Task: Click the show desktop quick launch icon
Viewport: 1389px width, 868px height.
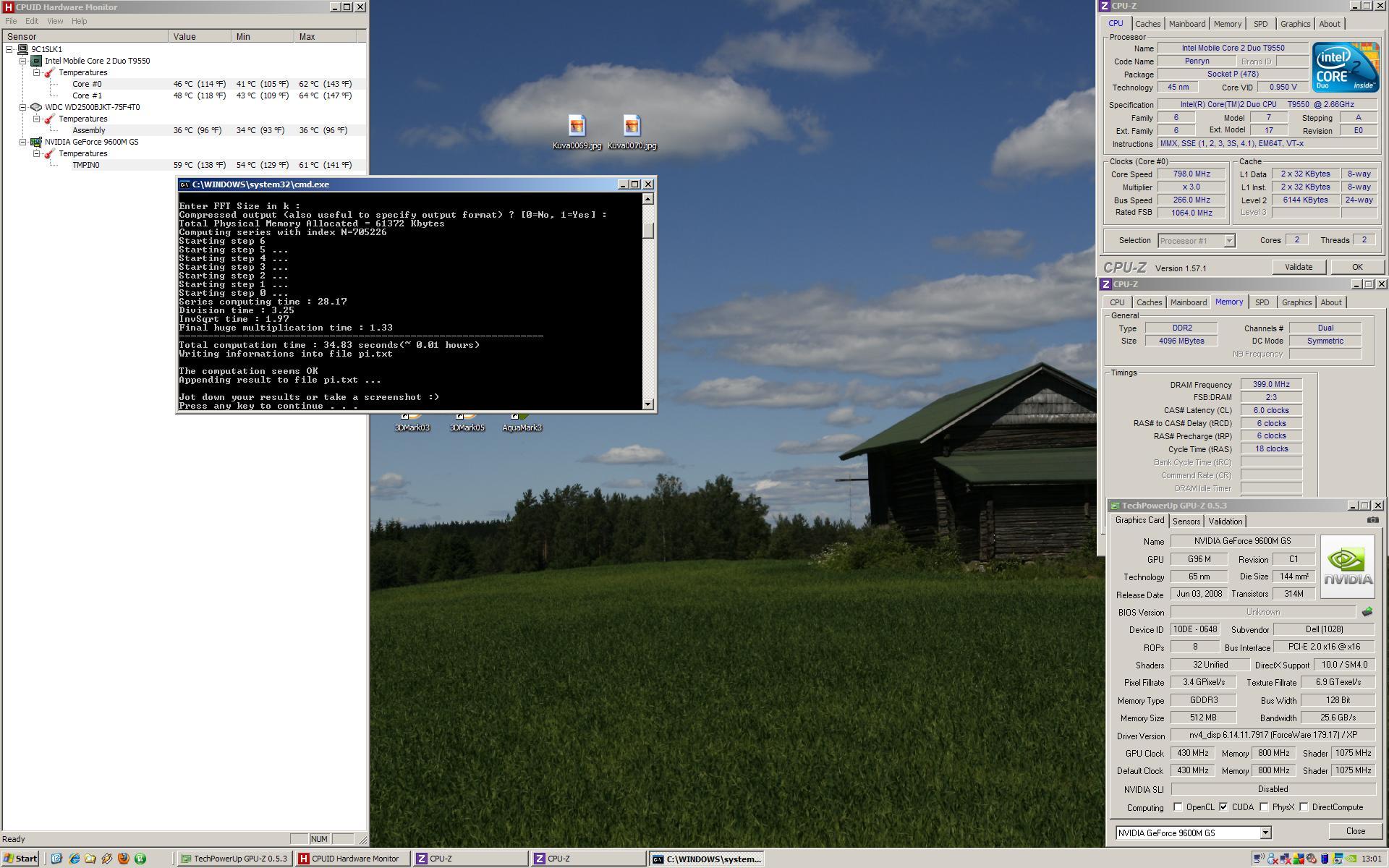Action: (x=56, y=859)
